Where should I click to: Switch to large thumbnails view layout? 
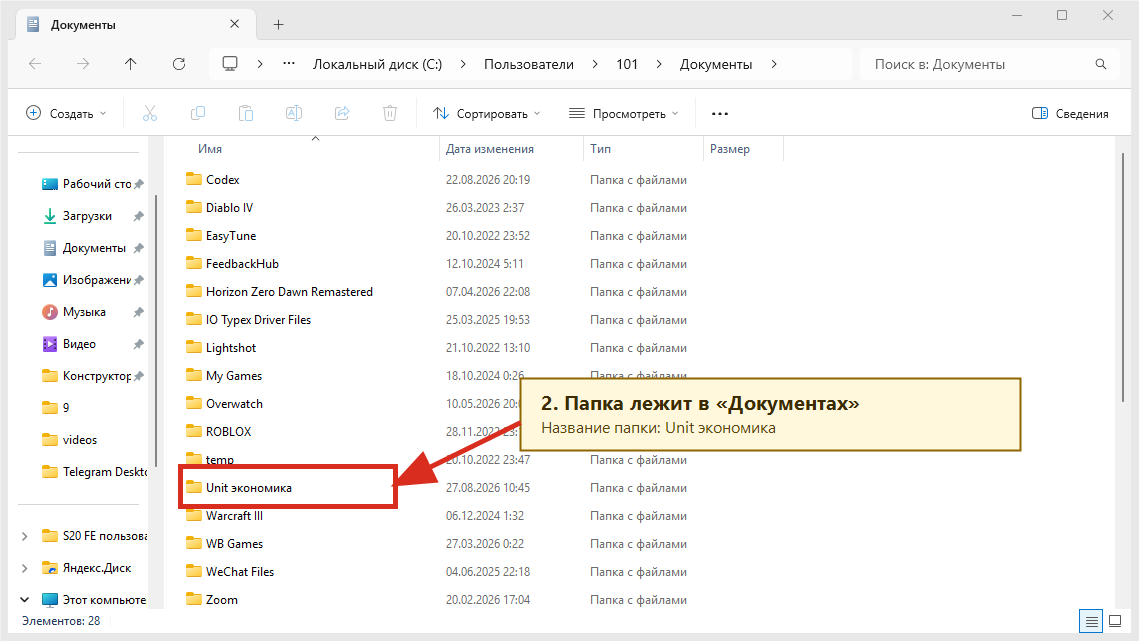pyautogui.click(x=1116, y=621)
